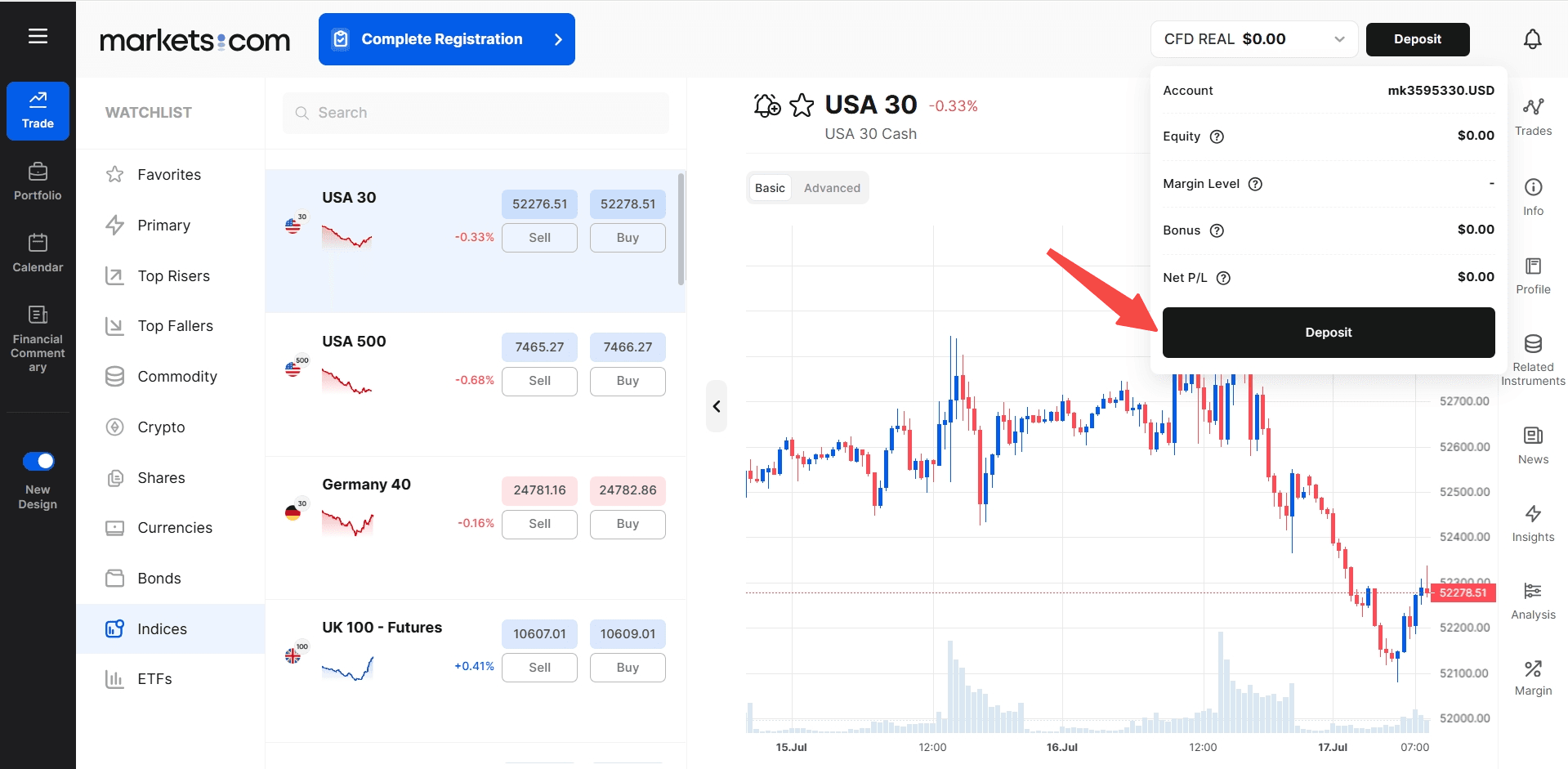Switch chart to Advanced mode
This screenshot has width=1568, height=769.
(832, 188)
